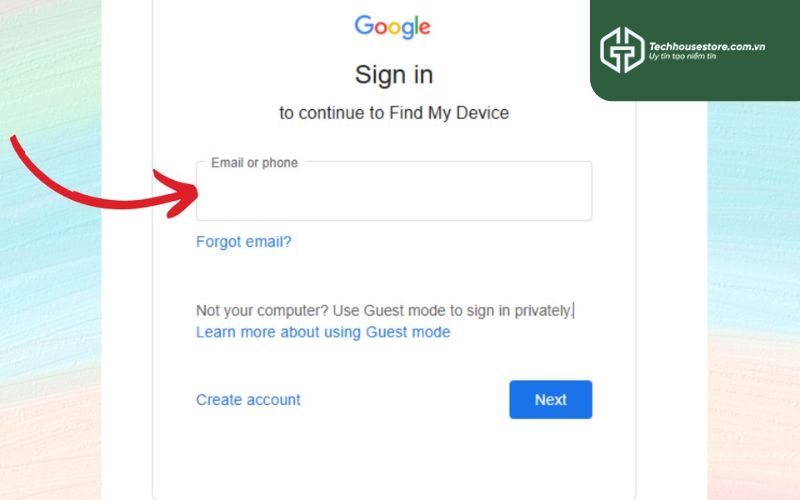Click the 'Not your computer?' guest mode text

pyautogui.click(x=384, y=310)
